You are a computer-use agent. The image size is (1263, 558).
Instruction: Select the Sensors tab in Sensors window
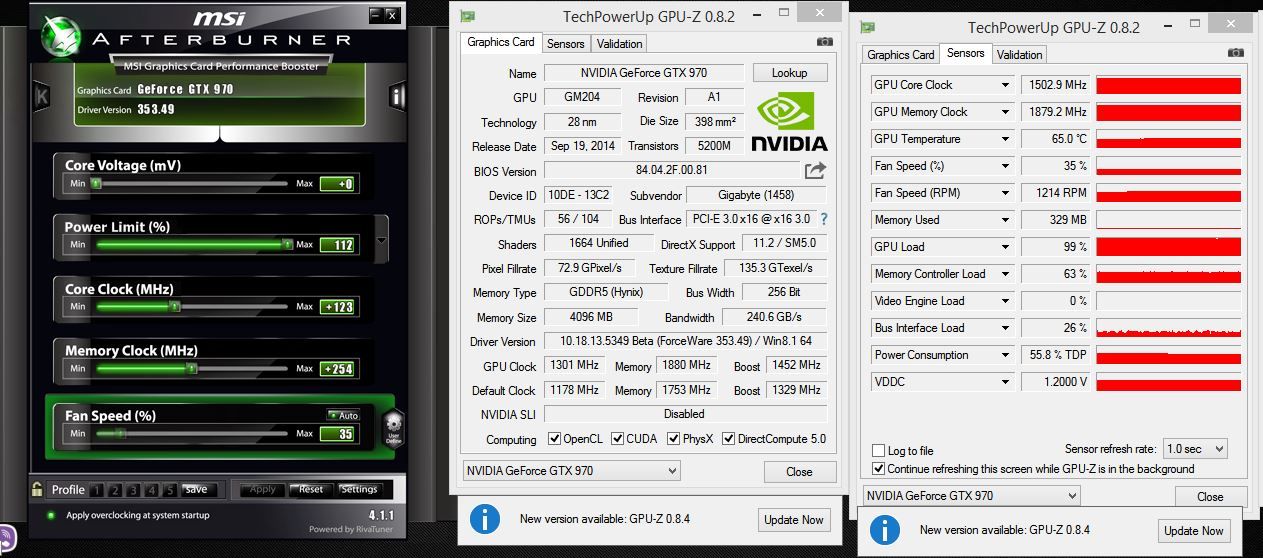pyautogui.click(x=966, y=53)
